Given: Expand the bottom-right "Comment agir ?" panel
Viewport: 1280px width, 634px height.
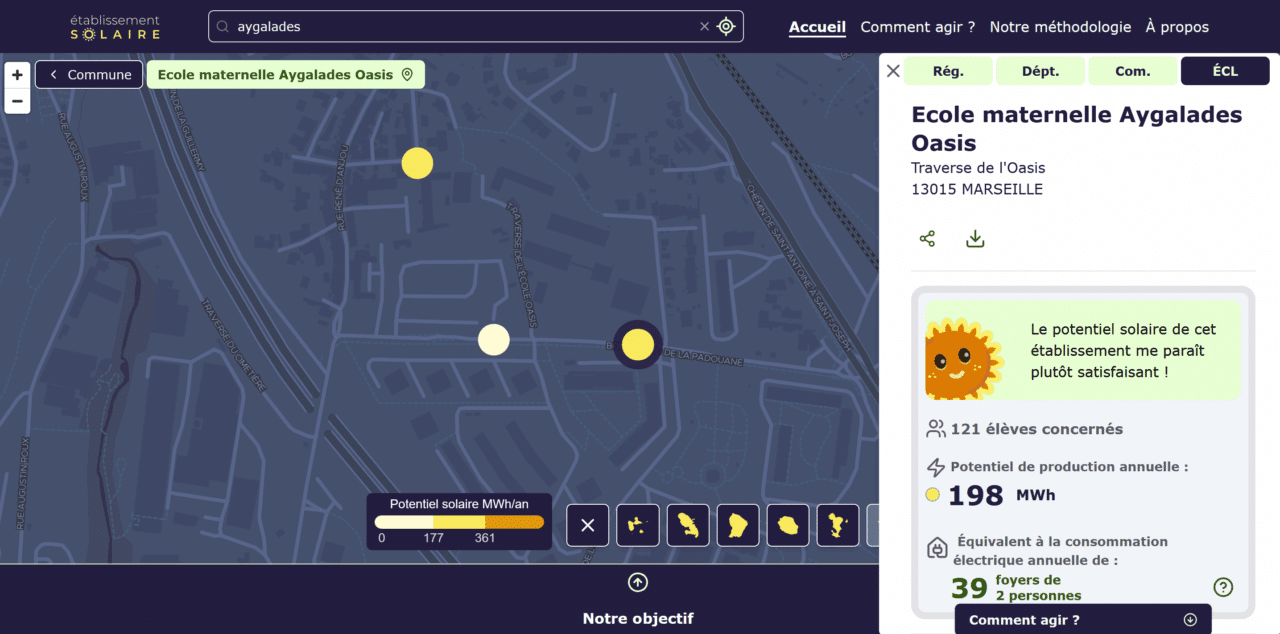Looking at the screenshot, I should click(1189, 620).
